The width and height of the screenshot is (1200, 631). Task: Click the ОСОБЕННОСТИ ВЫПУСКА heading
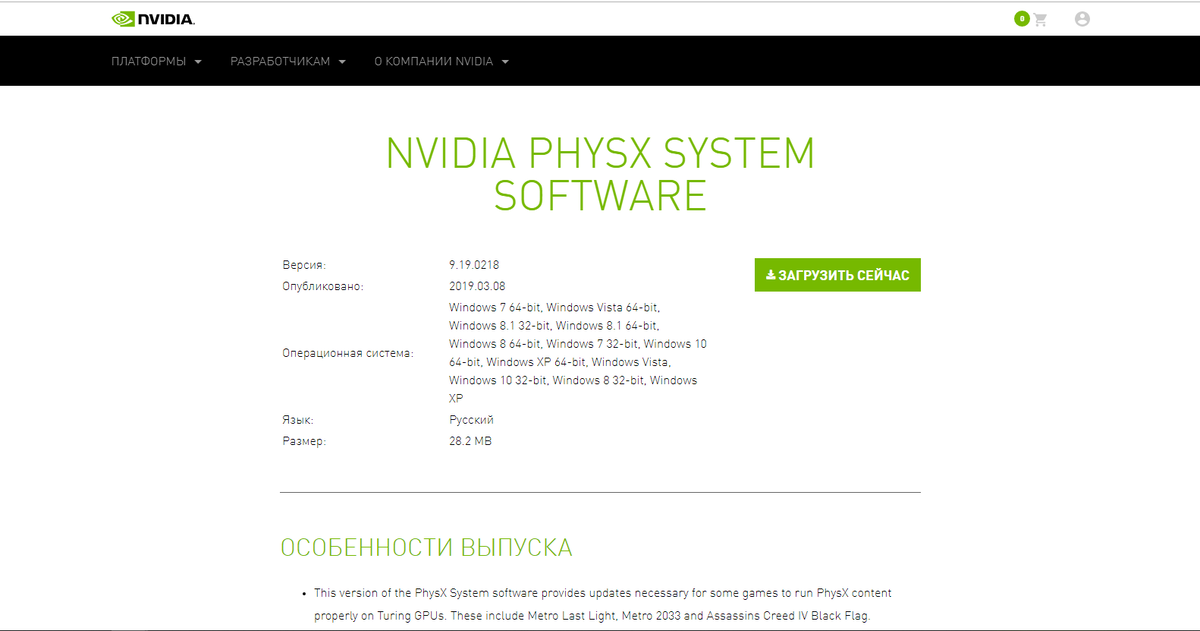pos(426,548)
